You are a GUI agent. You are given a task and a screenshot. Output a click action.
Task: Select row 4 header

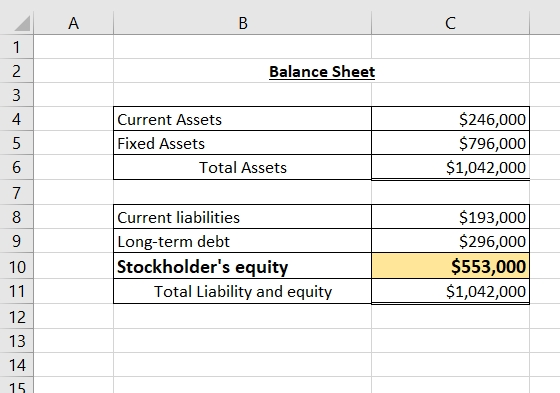[x=16, y=119]
